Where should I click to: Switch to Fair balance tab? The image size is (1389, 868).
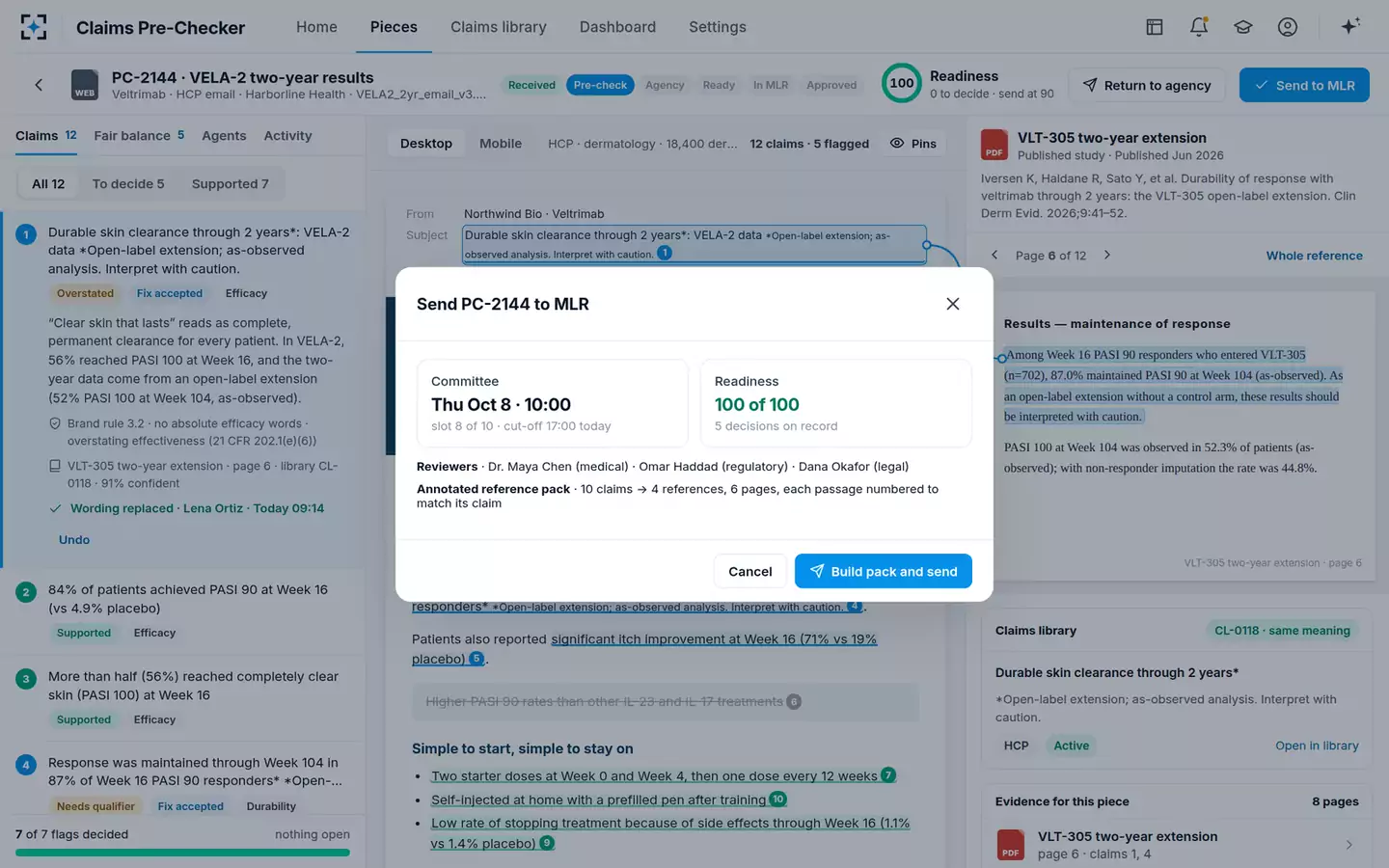point(139,135)
